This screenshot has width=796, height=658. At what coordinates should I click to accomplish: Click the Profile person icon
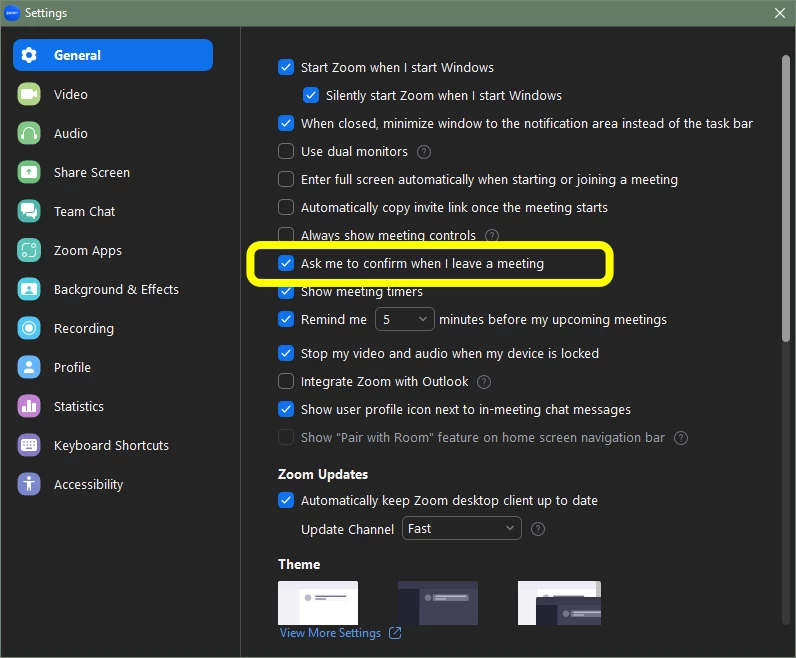pos(29,367)
